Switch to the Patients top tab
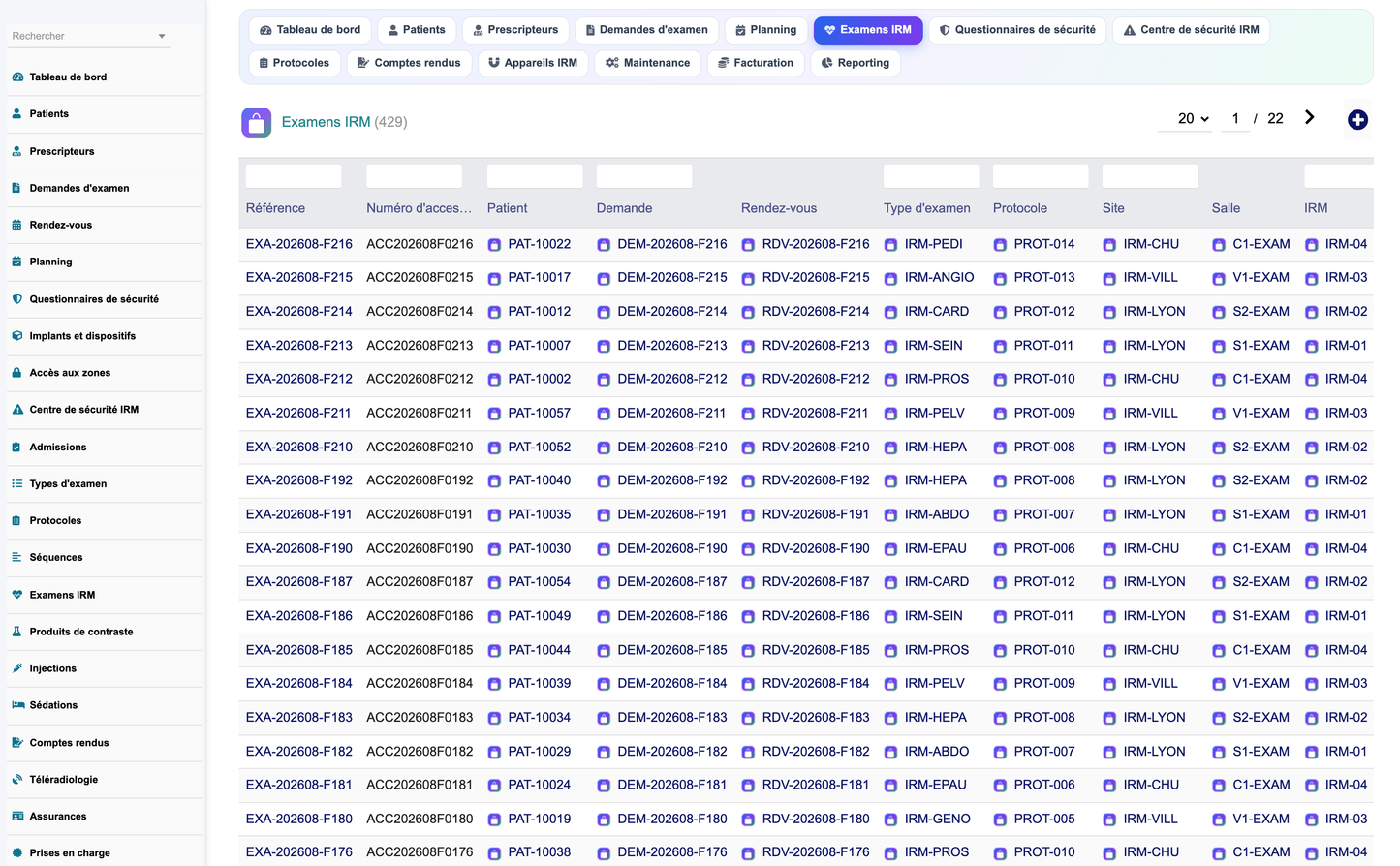The width and height of the screenshot is (1400, 866). (x=417, y=30)
